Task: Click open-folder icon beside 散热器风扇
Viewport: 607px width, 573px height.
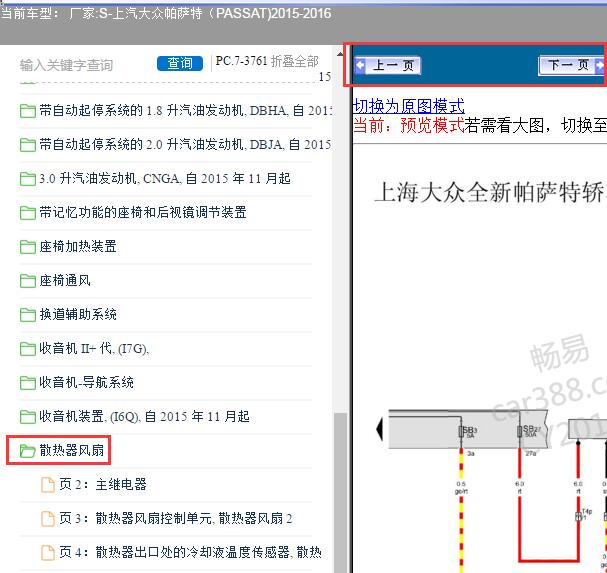Action: coord(27,451)
